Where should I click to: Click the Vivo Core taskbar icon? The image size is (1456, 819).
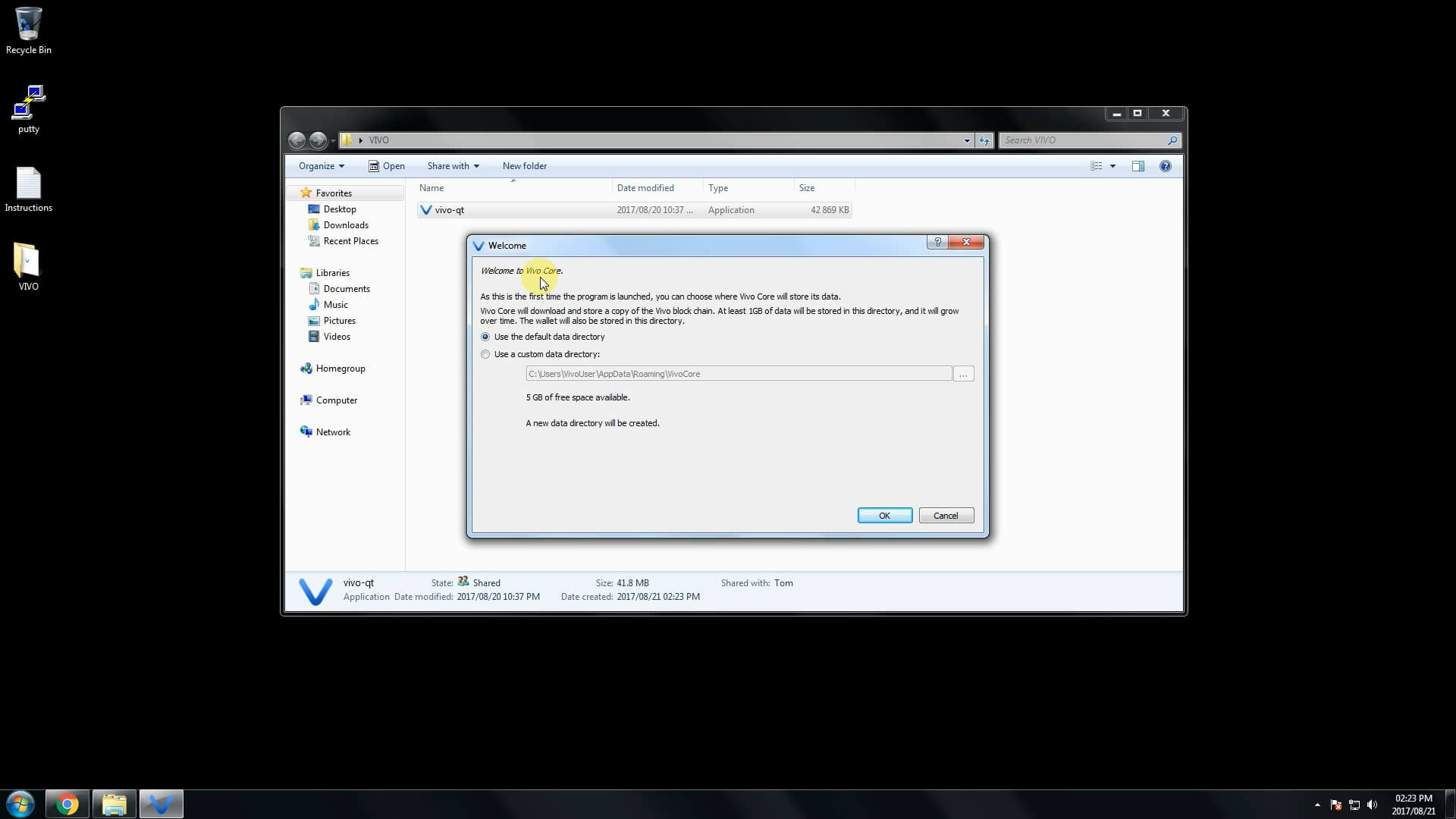click(161, 804)
